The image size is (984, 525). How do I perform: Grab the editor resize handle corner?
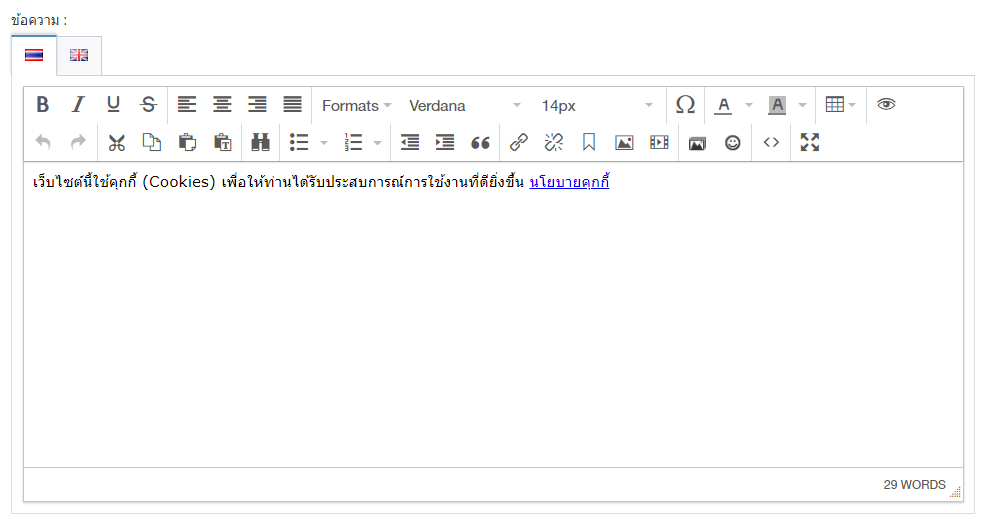[956, 492]
